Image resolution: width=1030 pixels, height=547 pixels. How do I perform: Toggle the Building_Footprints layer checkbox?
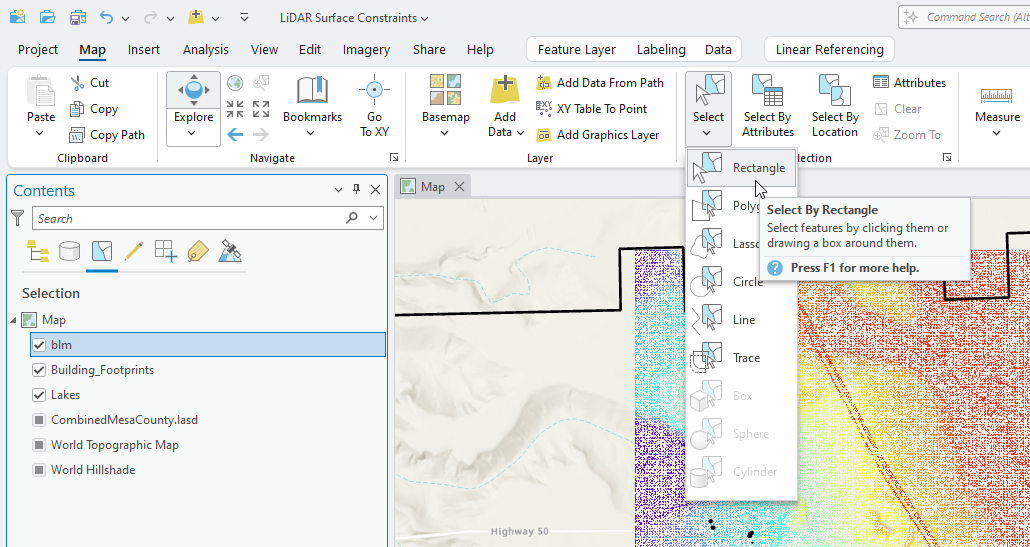point(39,370)
